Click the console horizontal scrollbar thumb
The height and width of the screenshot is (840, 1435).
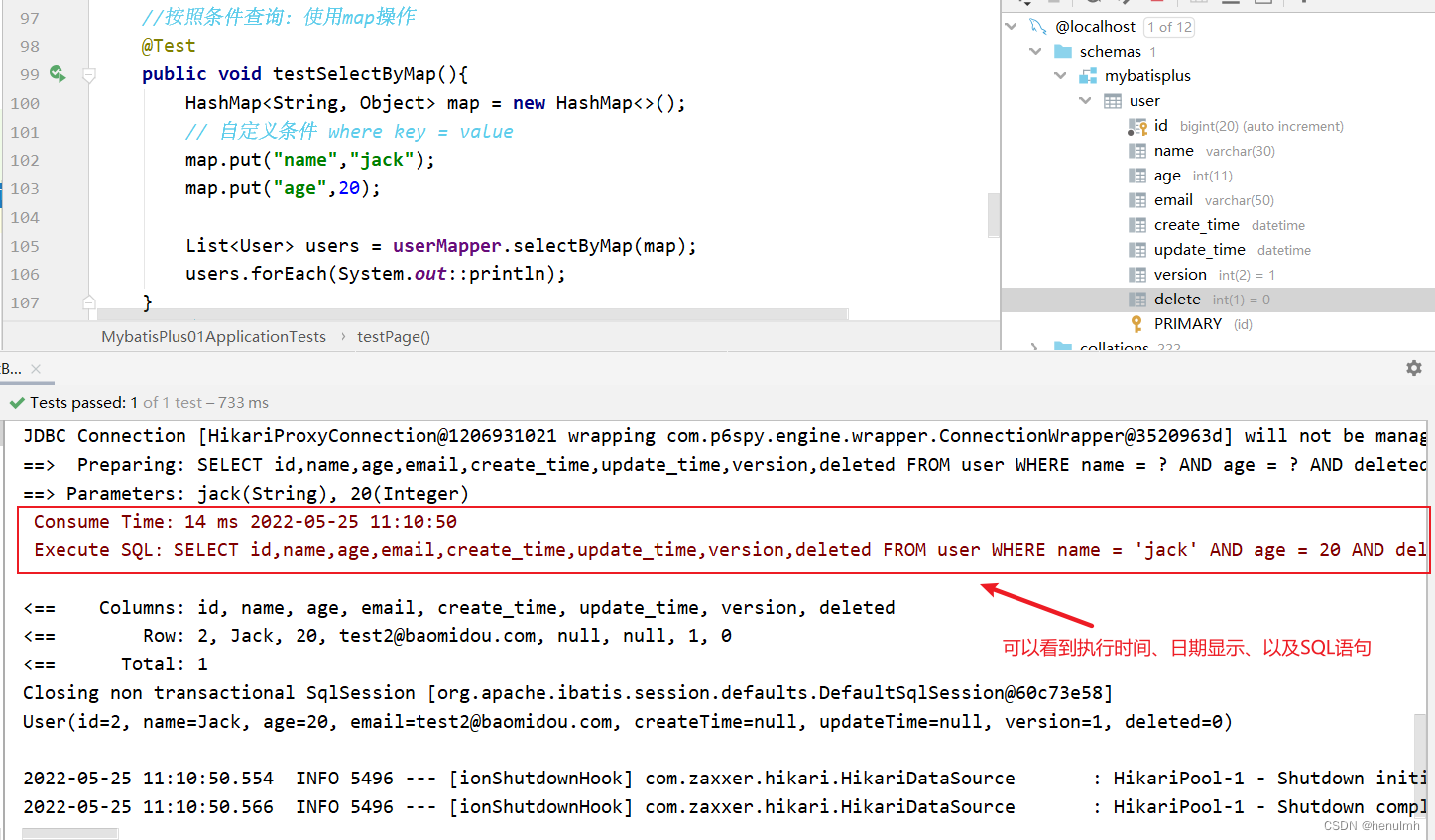[69, 834]
